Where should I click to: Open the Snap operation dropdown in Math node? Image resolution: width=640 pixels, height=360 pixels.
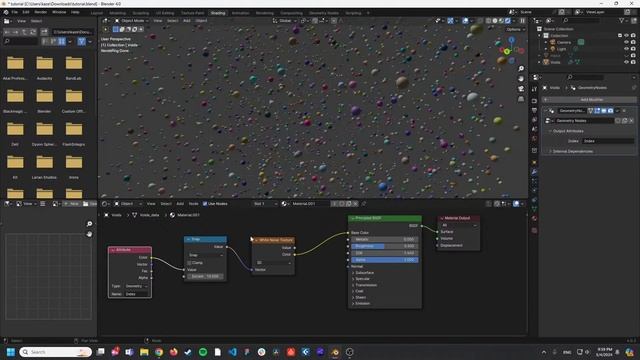pos(205,255)
